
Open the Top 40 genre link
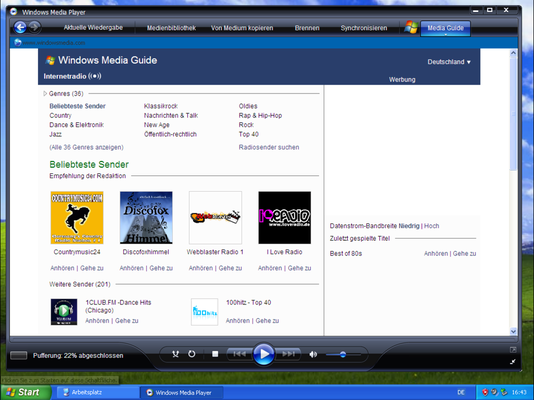(249, 134)
